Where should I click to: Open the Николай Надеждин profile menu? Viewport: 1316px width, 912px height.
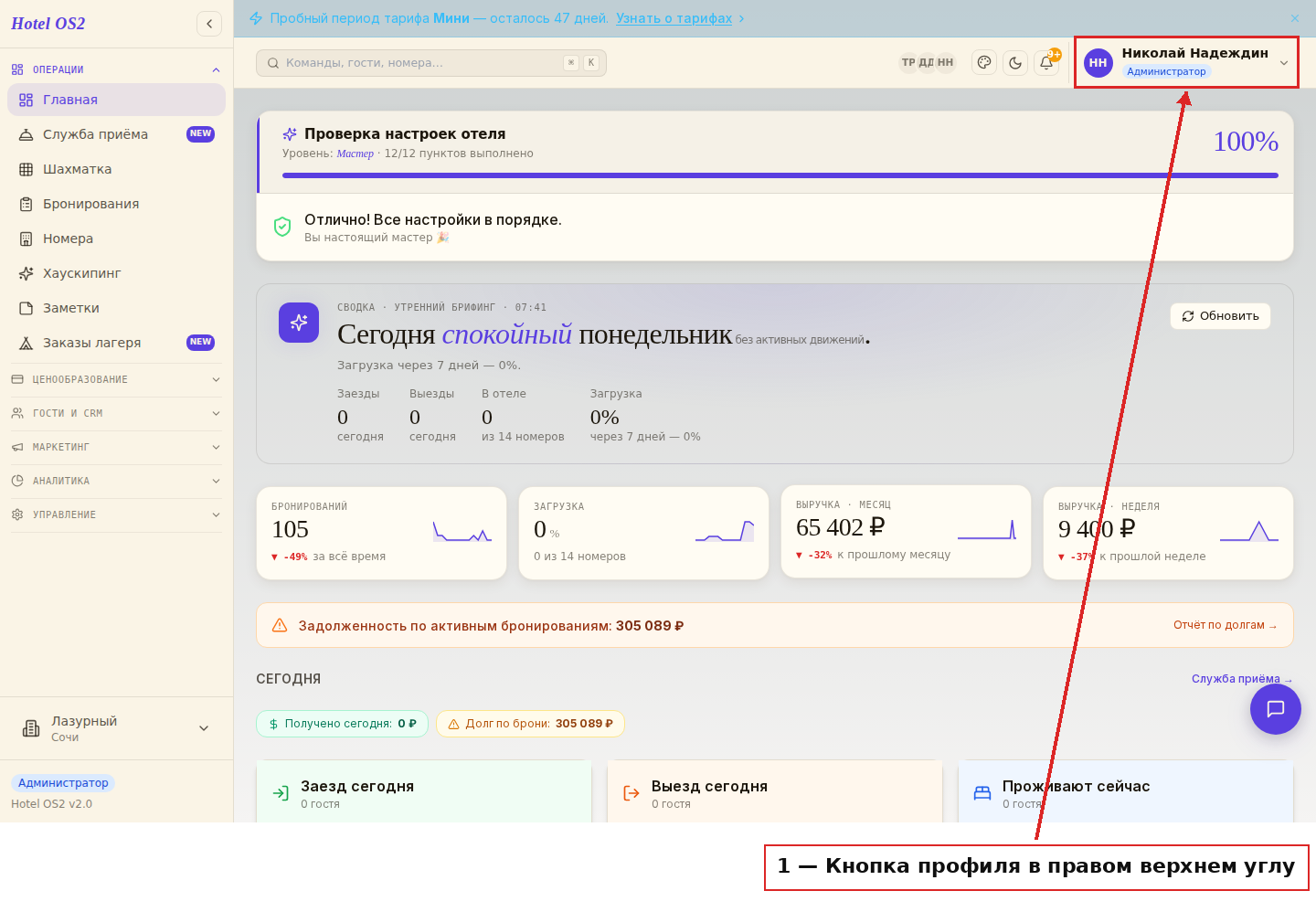[1186, 62]
